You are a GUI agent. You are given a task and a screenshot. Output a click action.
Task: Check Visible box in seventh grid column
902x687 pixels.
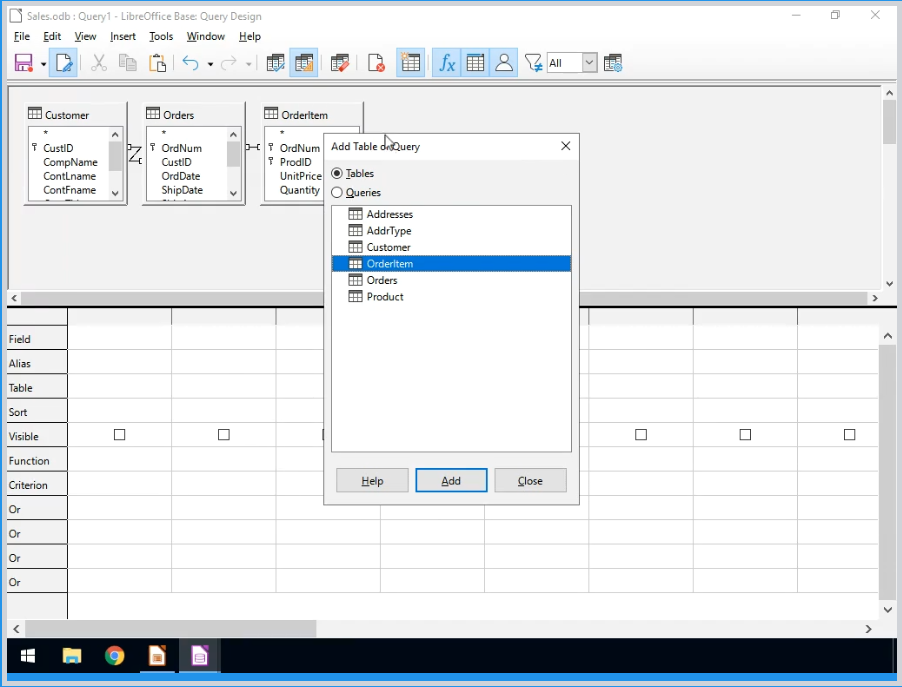[x=745, y=435]
